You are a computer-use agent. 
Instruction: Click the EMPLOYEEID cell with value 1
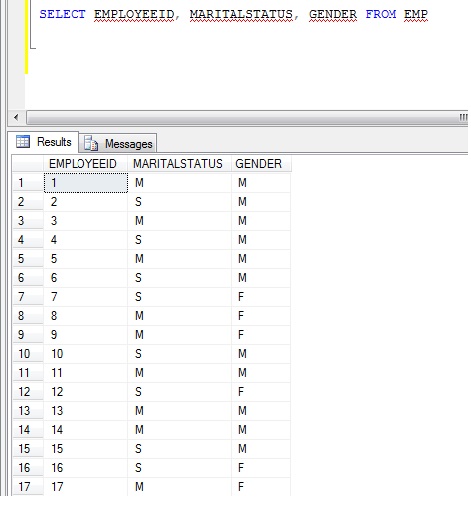click(x=86, y=183)
